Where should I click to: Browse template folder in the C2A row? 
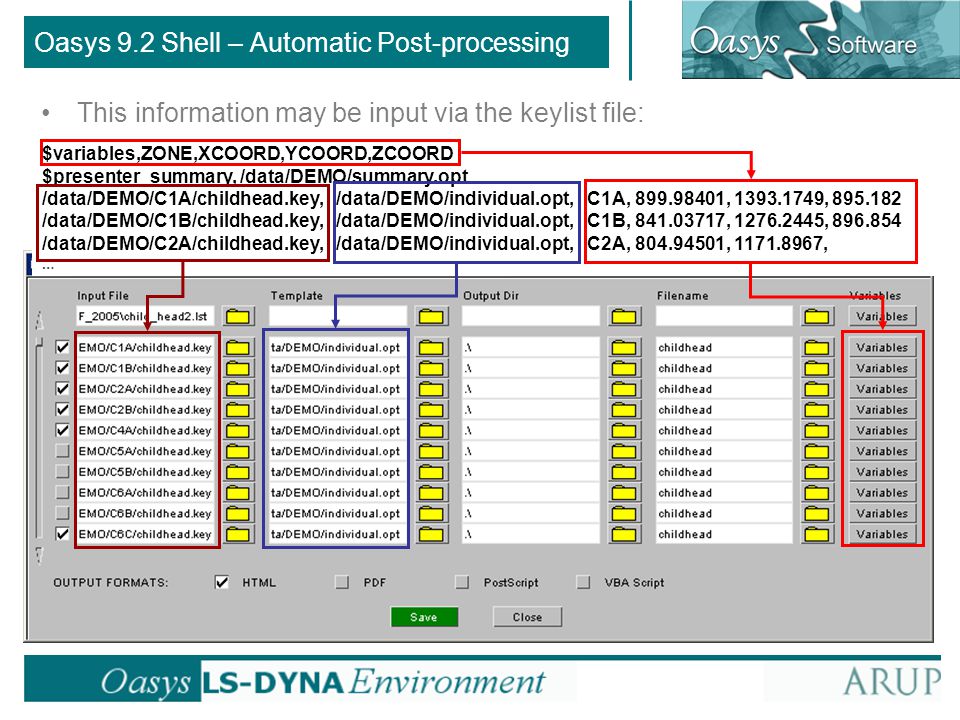[431, 389]
